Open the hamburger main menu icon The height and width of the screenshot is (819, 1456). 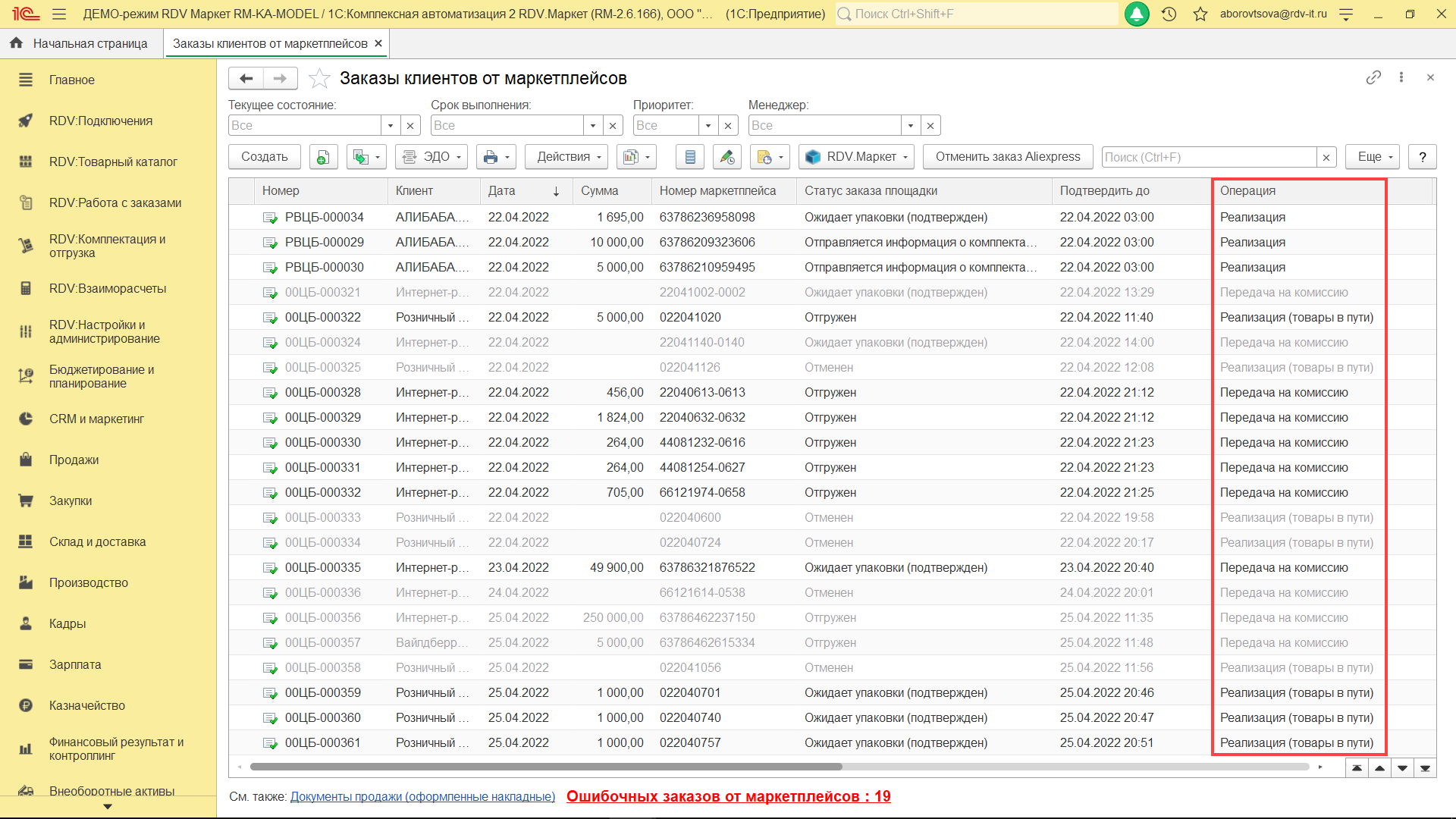coord(59,14)
